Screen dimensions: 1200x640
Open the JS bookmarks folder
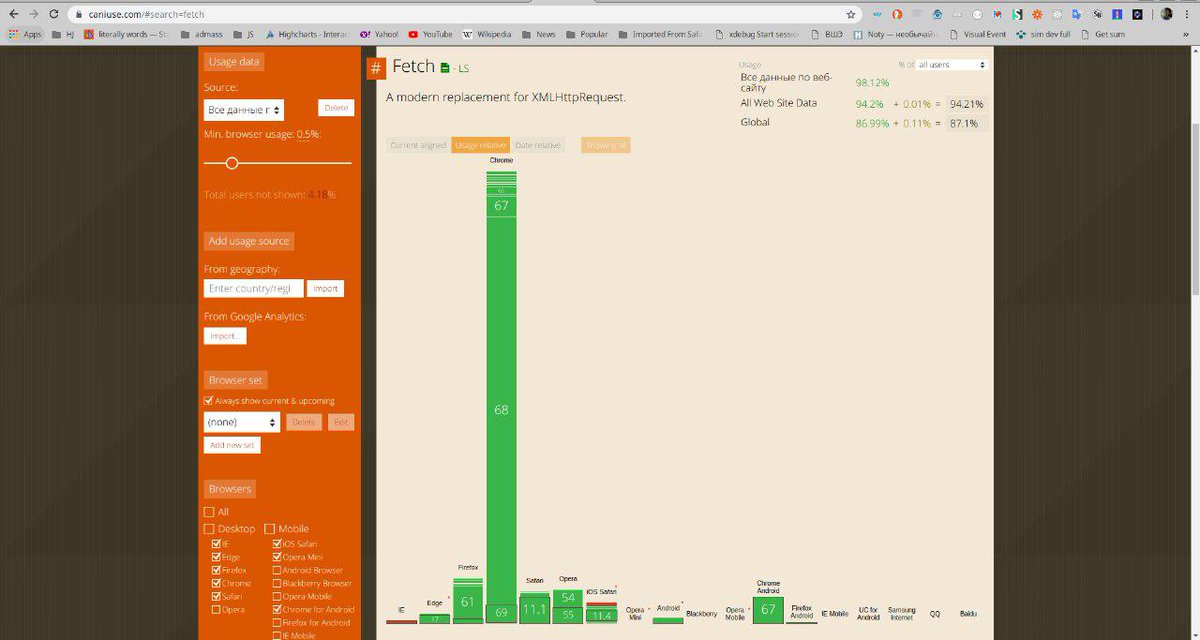pos(244,34)
